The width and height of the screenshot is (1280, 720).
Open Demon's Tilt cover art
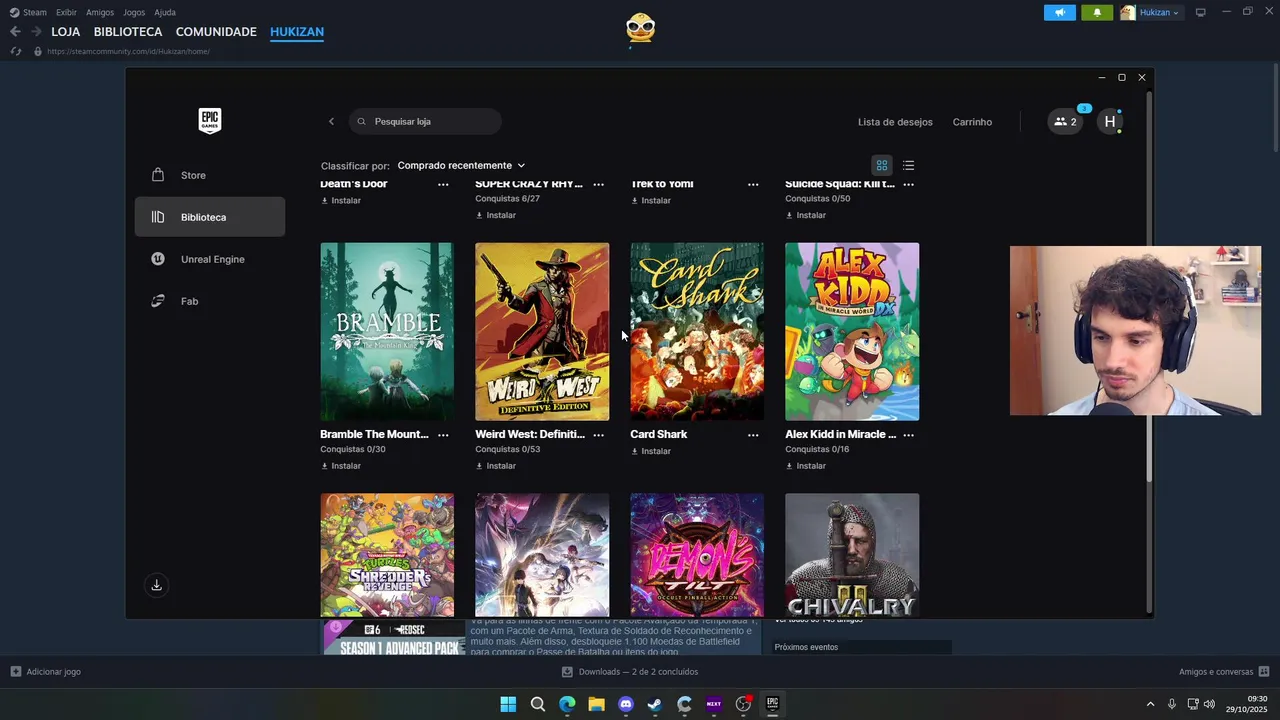(x=697, y=555)
